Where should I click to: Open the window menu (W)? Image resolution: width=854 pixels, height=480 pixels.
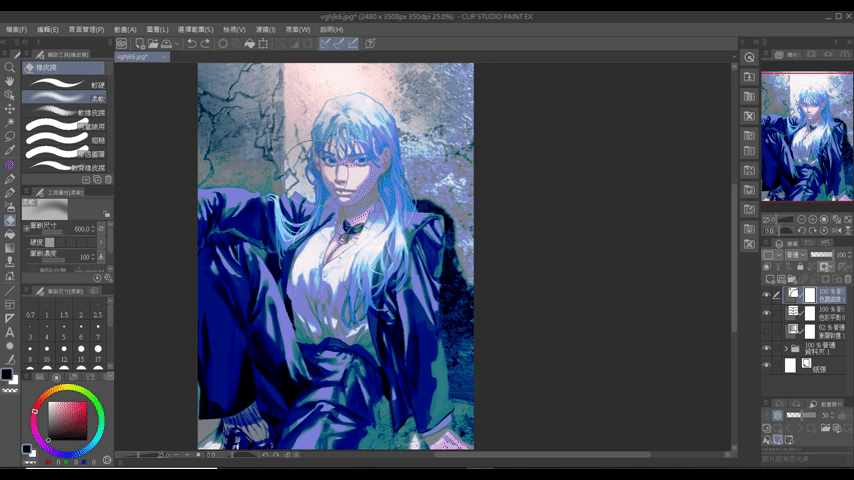coord(298,29)
